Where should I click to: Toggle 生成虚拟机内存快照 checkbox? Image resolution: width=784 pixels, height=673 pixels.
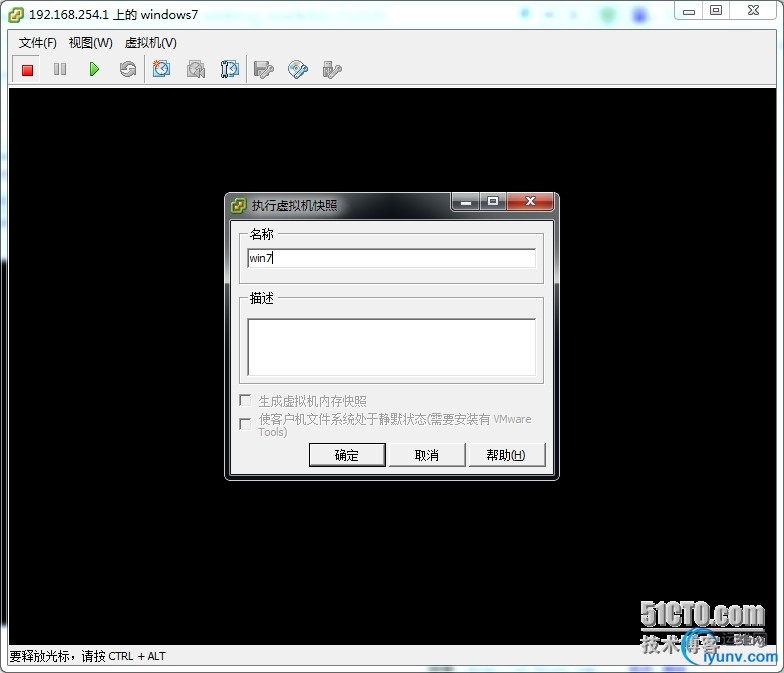pos(245,400)
